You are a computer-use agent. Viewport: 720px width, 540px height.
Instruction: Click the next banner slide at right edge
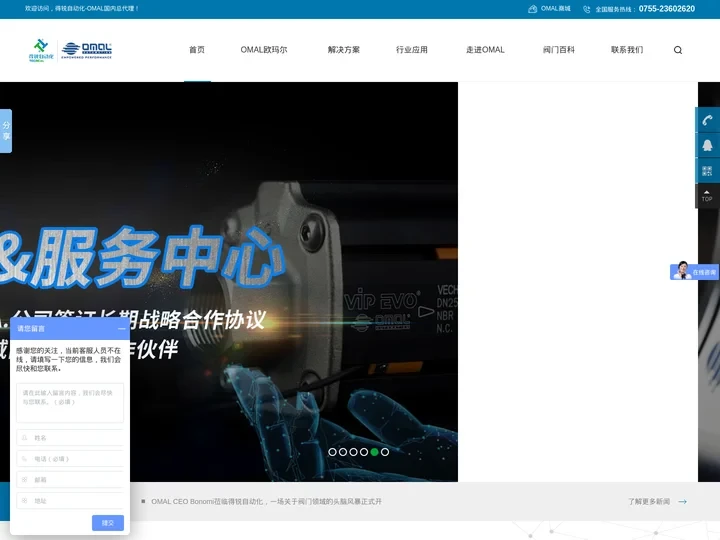[x=709, y=282]
